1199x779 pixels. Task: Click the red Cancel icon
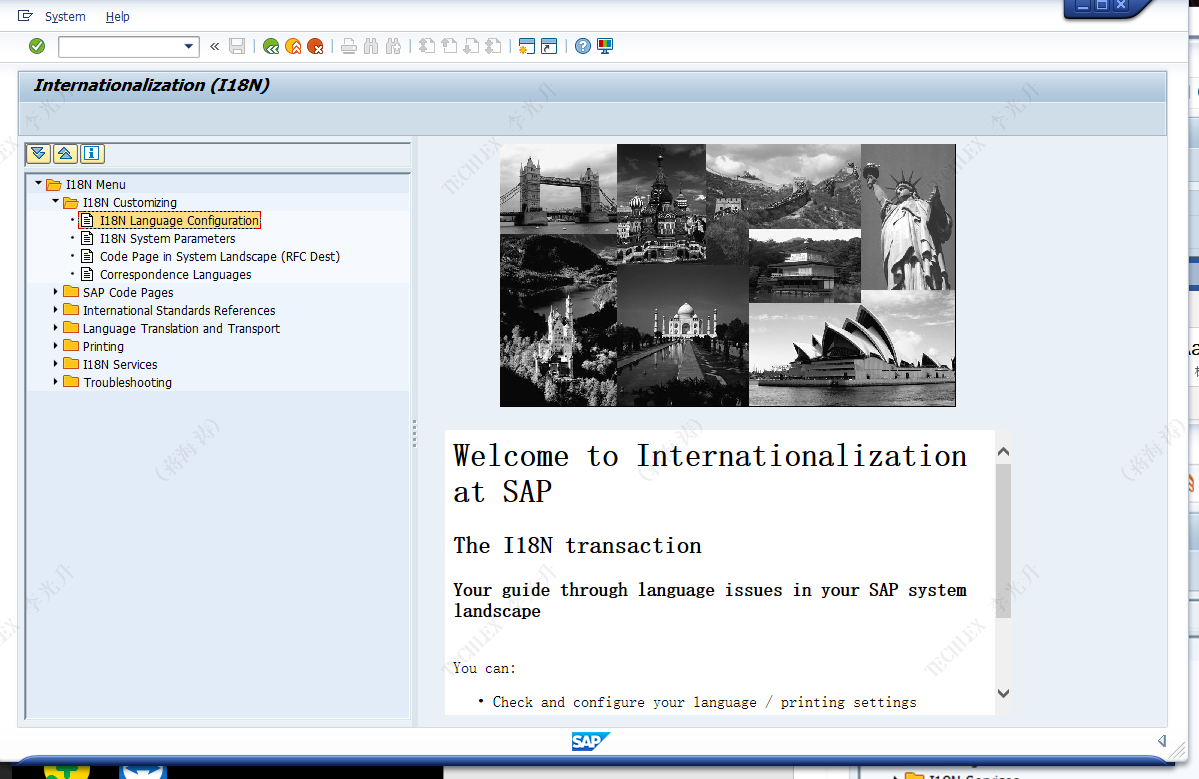pos(315,47)
